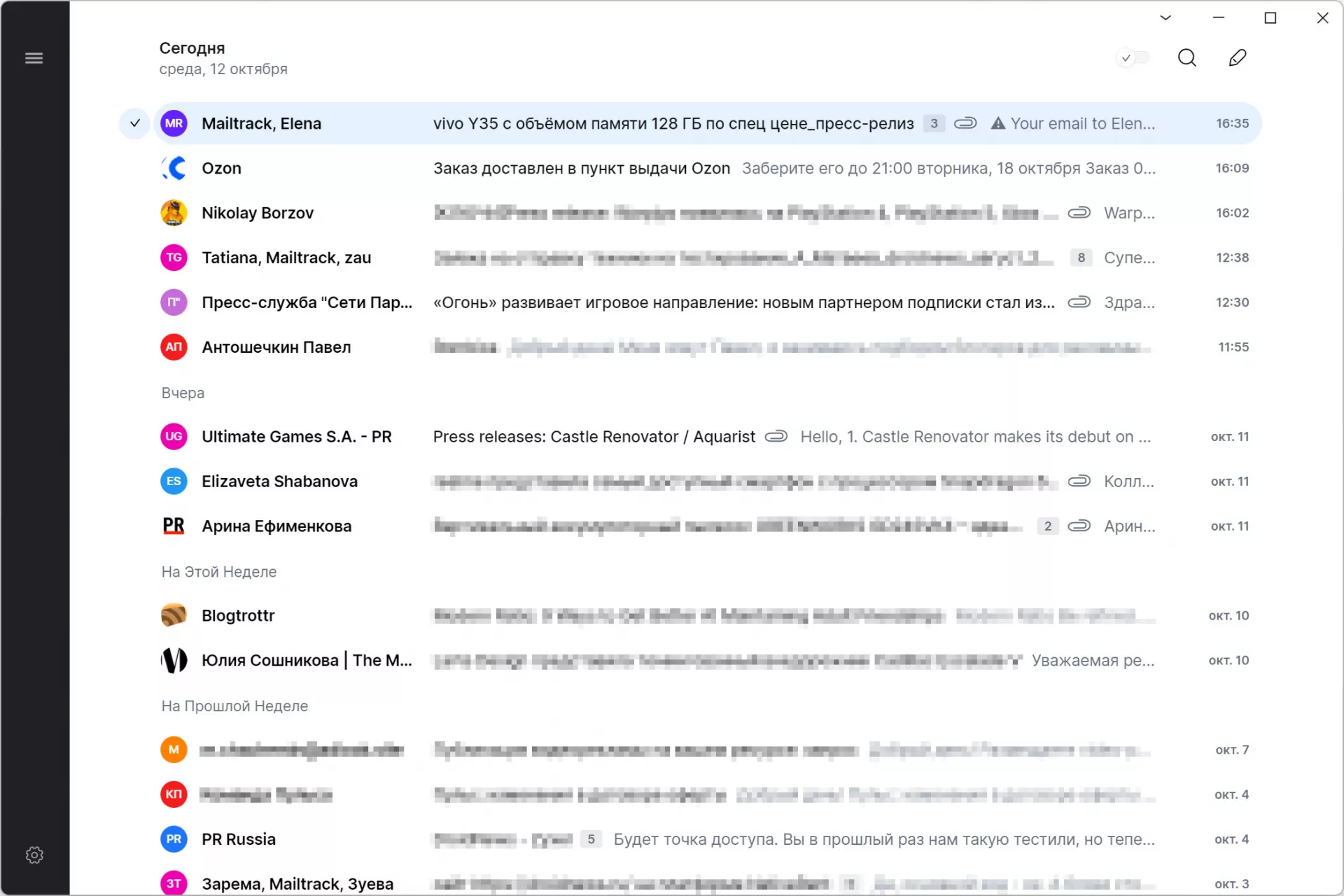Click the TG avatar of Tatiana, Mailtrack
This screenshot has height=896, width=1344.
174,258
